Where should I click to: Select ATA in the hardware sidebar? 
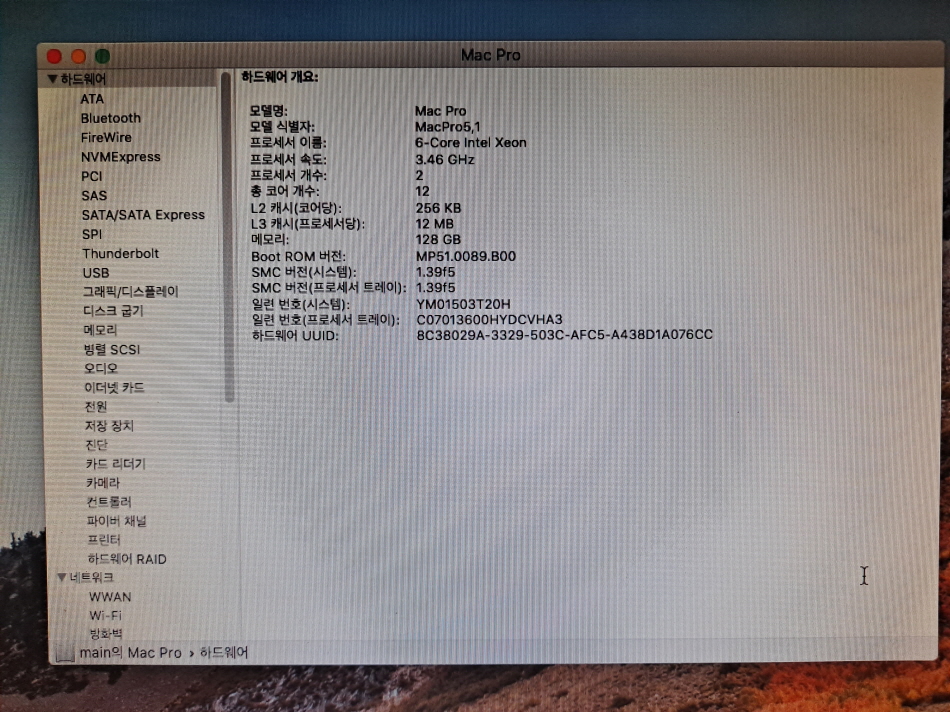[93, 98]
